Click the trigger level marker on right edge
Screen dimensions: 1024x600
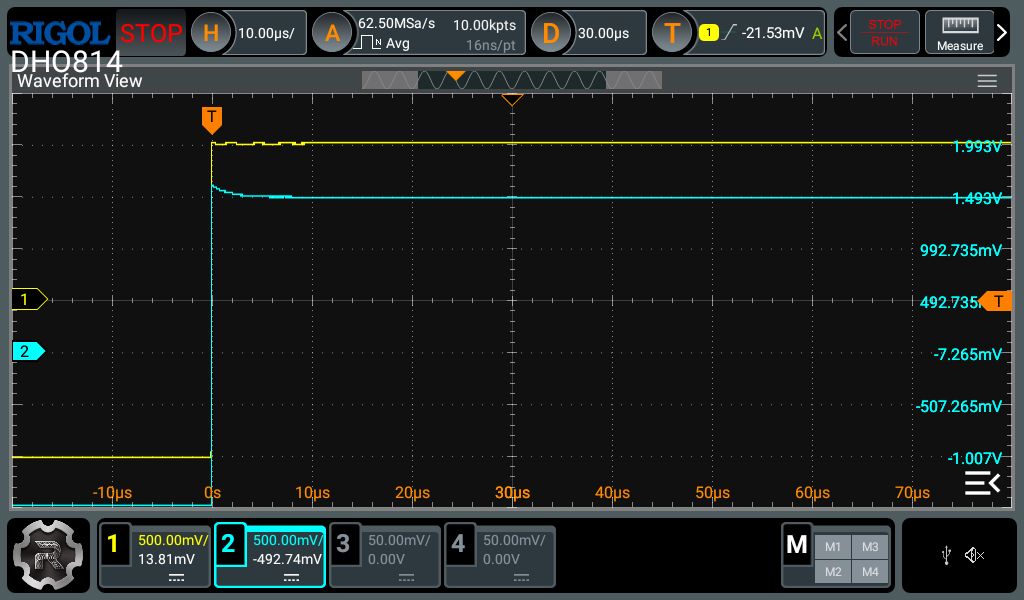pos(997,301)
